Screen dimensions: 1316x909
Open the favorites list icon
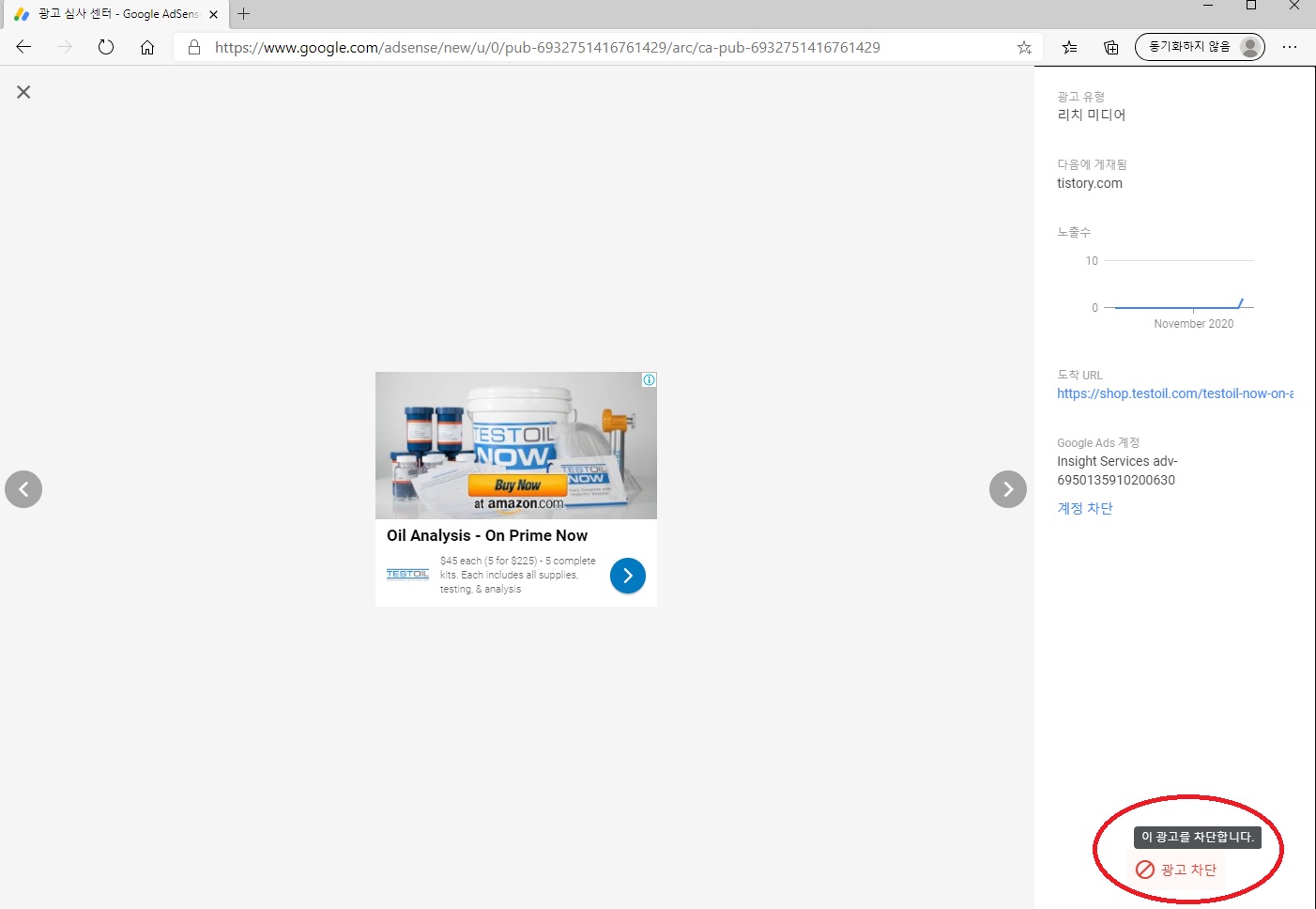coord(1069,47)
